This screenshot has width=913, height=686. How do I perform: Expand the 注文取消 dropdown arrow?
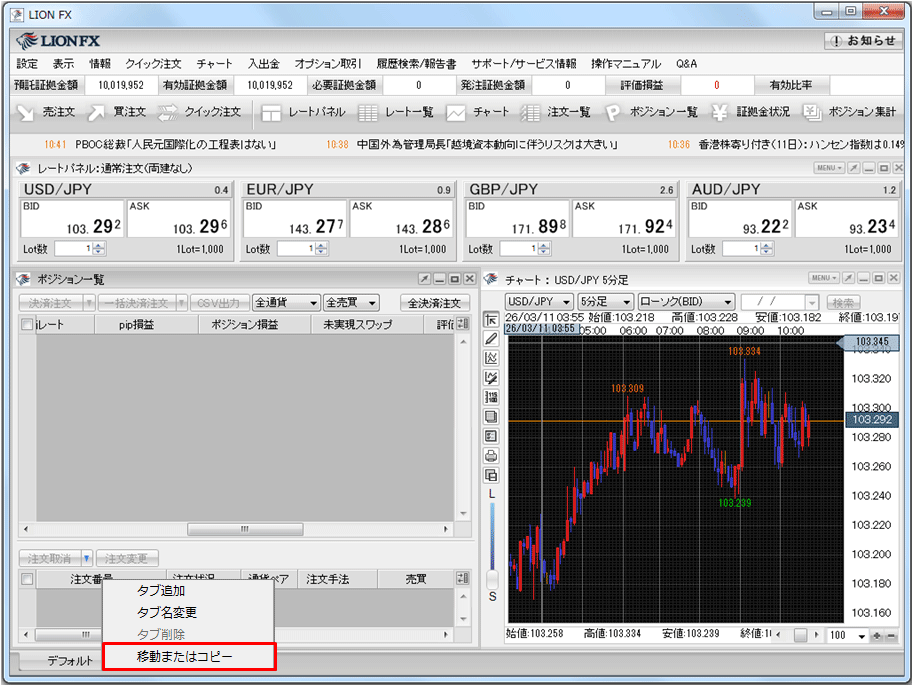click(87, 558)
